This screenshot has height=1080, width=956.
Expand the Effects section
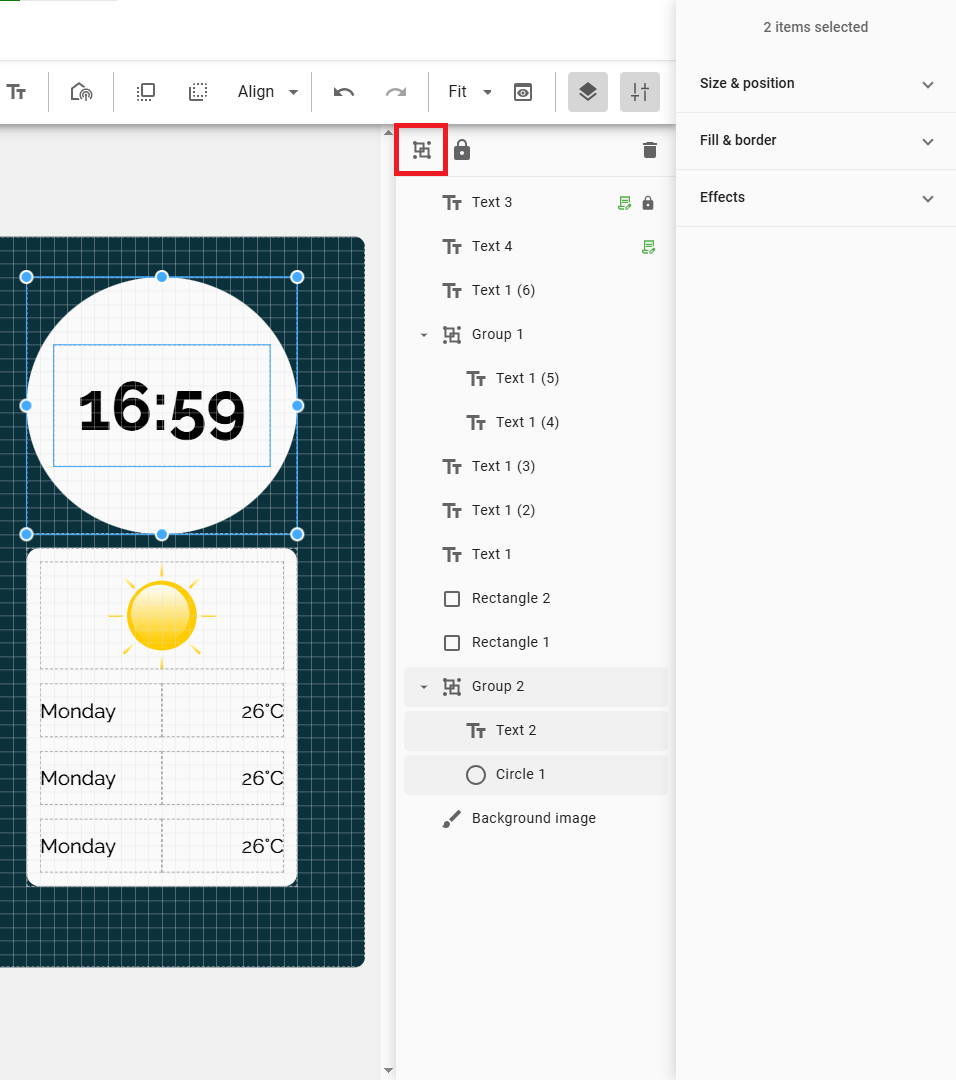pyautogui.click(x=815, y=198)
